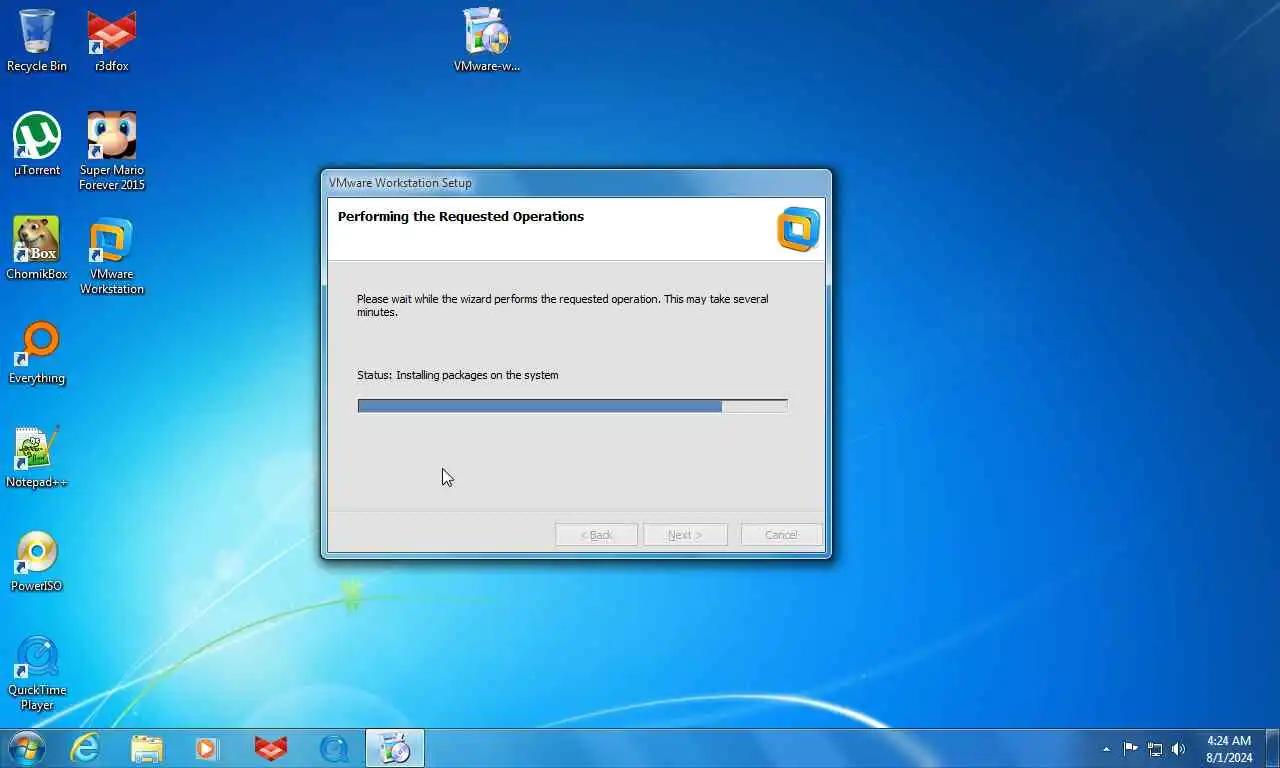Select Super Mario Forever 2015 shortcut
The width and height of the screenshot is (1280, 768).
112,151
